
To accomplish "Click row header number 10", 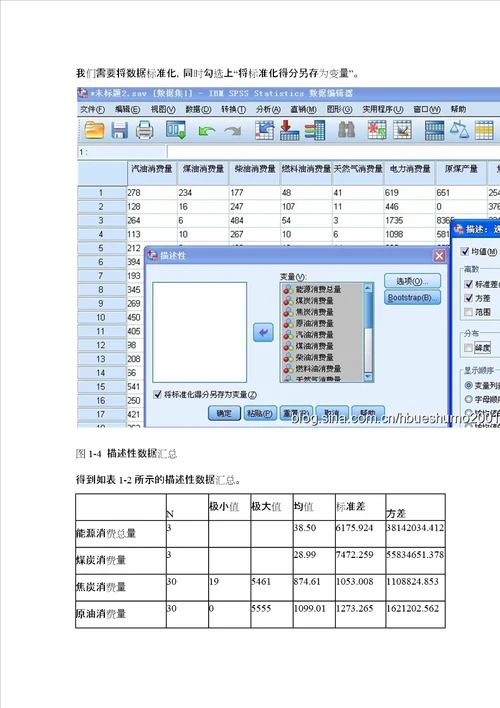I will point(101,318).
